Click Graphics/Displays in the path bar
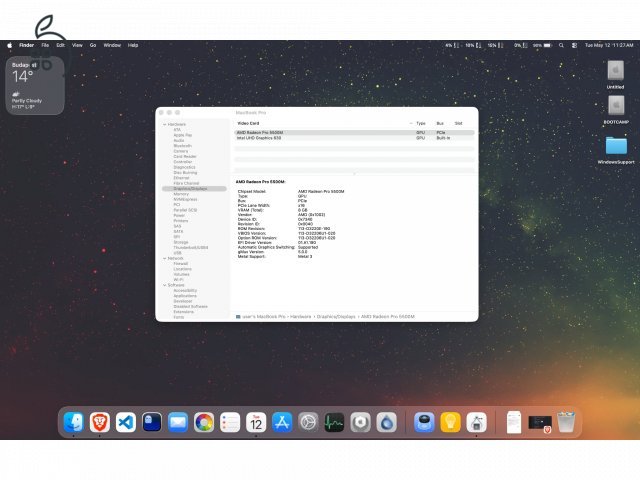 tap(336, 317)
